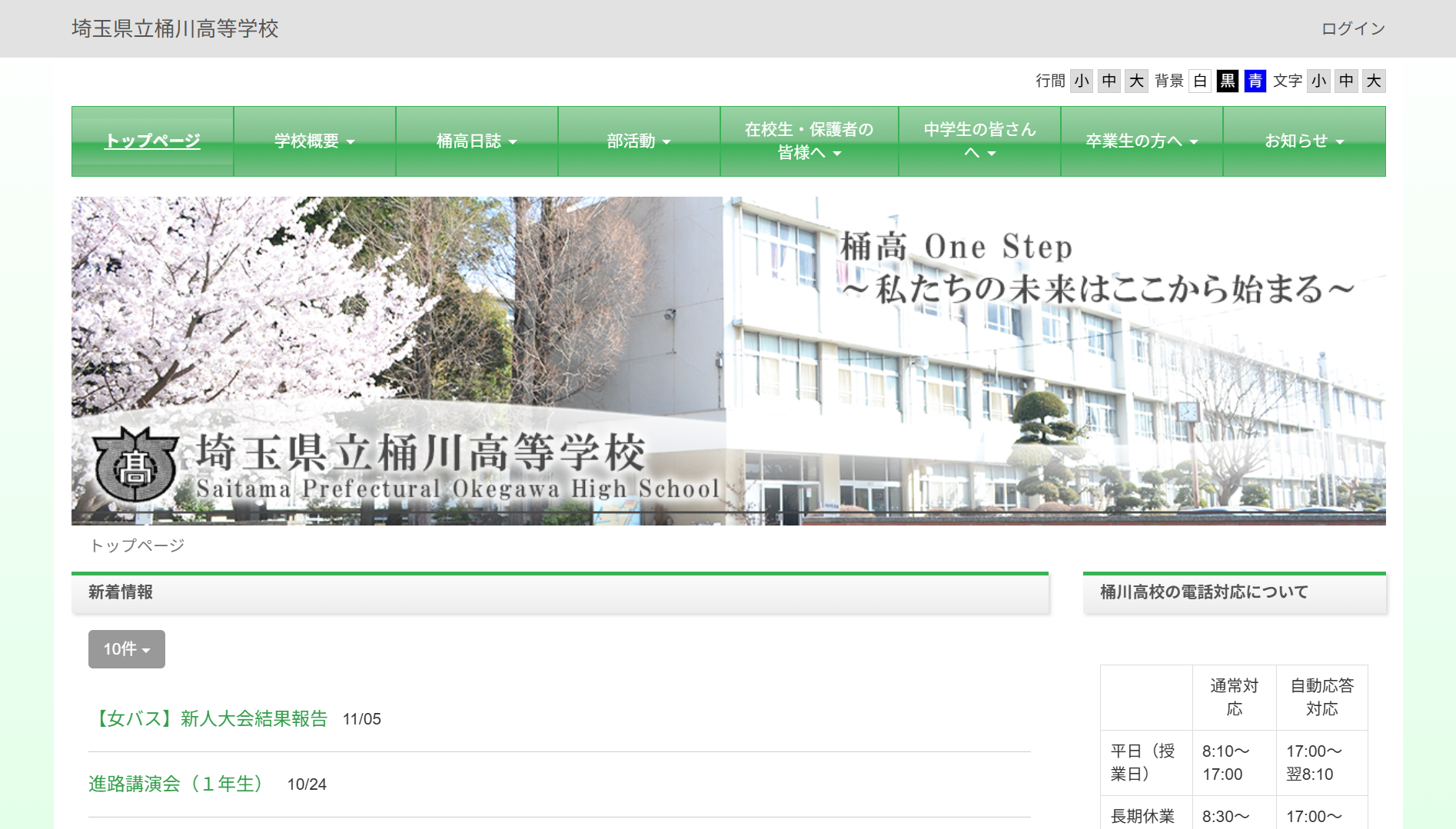This screenshot has width=1456, height=829.
Task: Click the 17:00～翌8:10 table cell
Action: pyautogui.click(x=1322, y=763)
